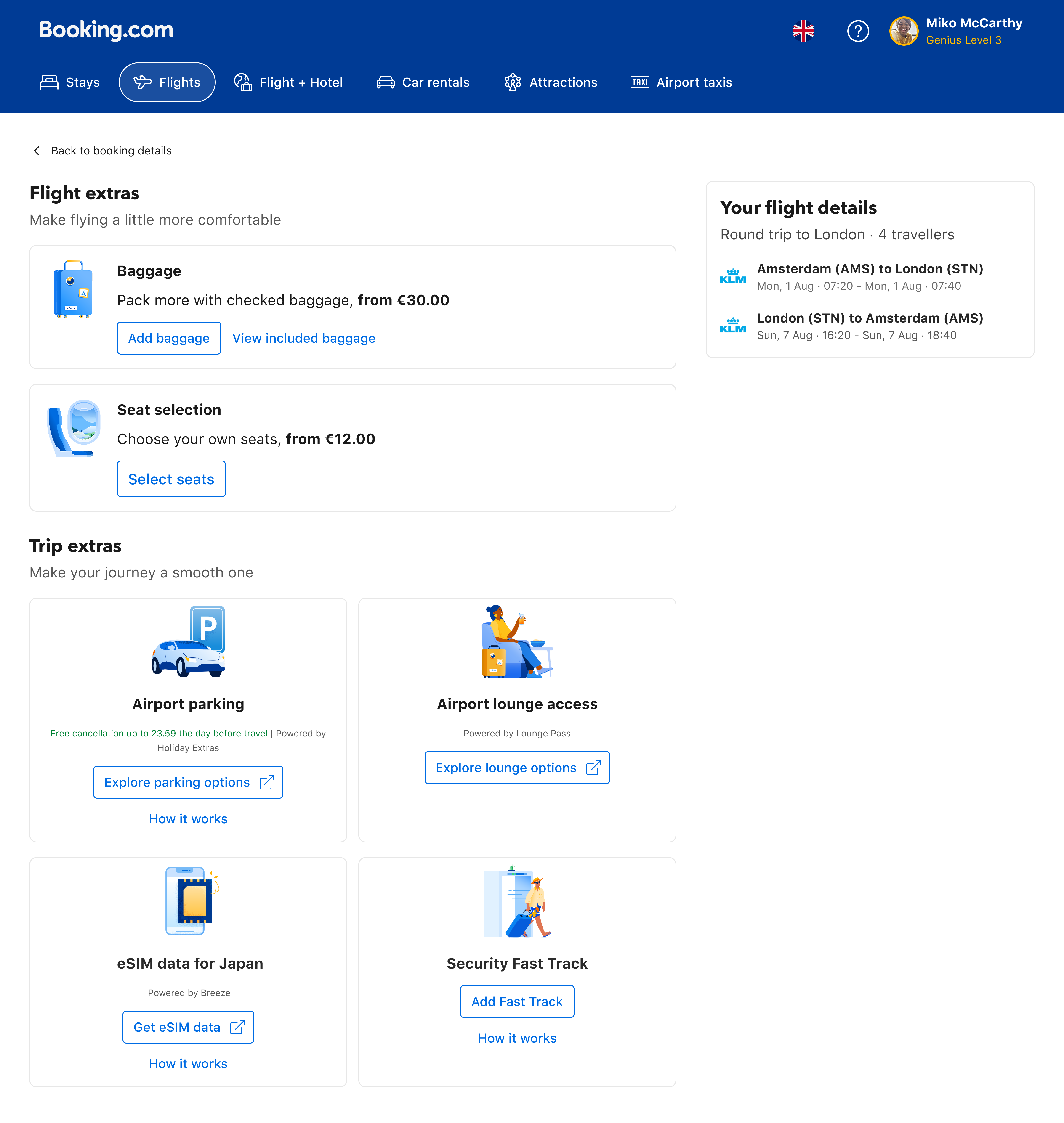Screen dimensions: 1064x1123
Task: Click the Airport taxis TAXI icon
Action: tap(640, 82)
